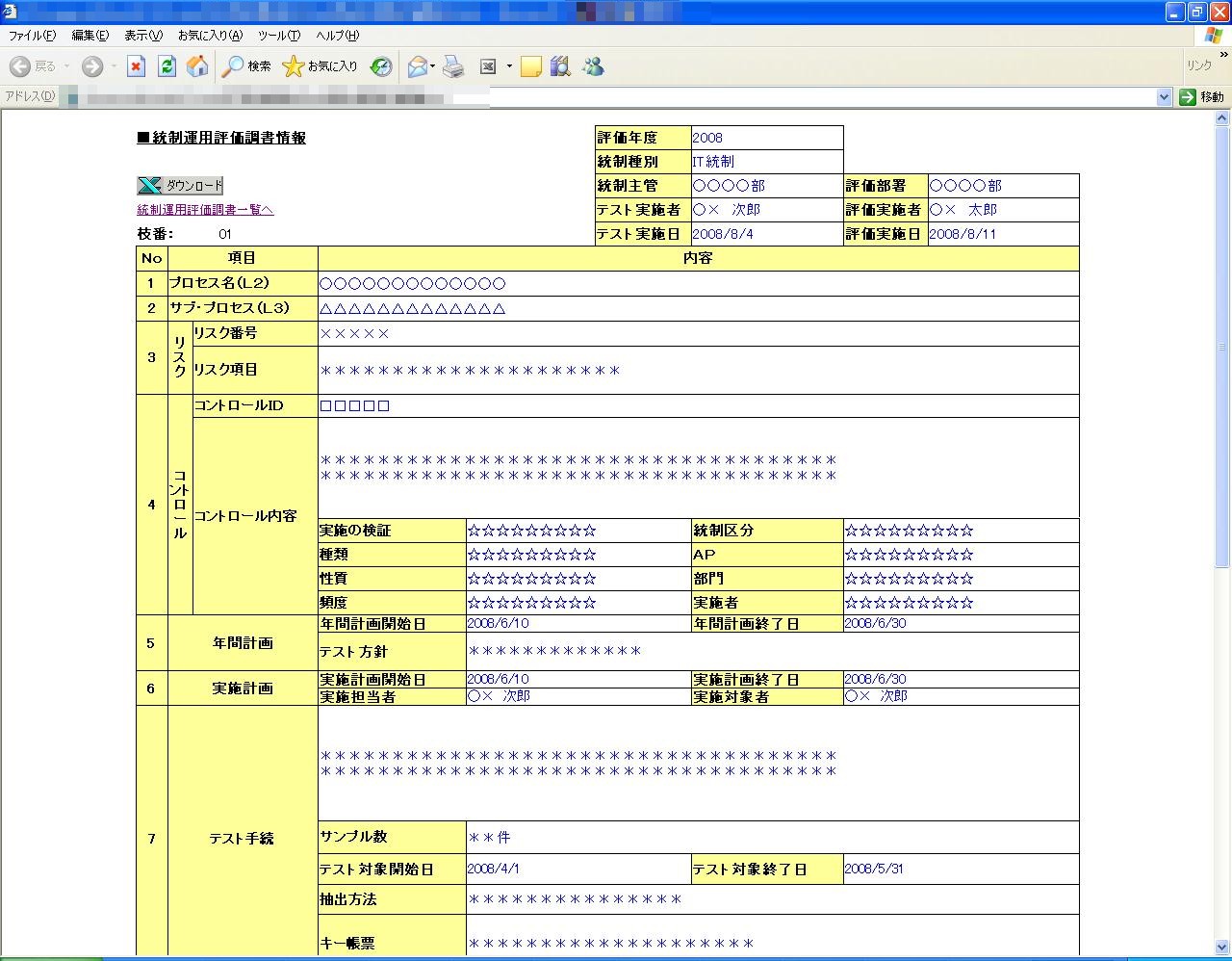Image resolution: width=1232 pixels, height=961 pixels.
Task: Click the 評価実施者 value ○× 太郎
Action: pos(963,210)
